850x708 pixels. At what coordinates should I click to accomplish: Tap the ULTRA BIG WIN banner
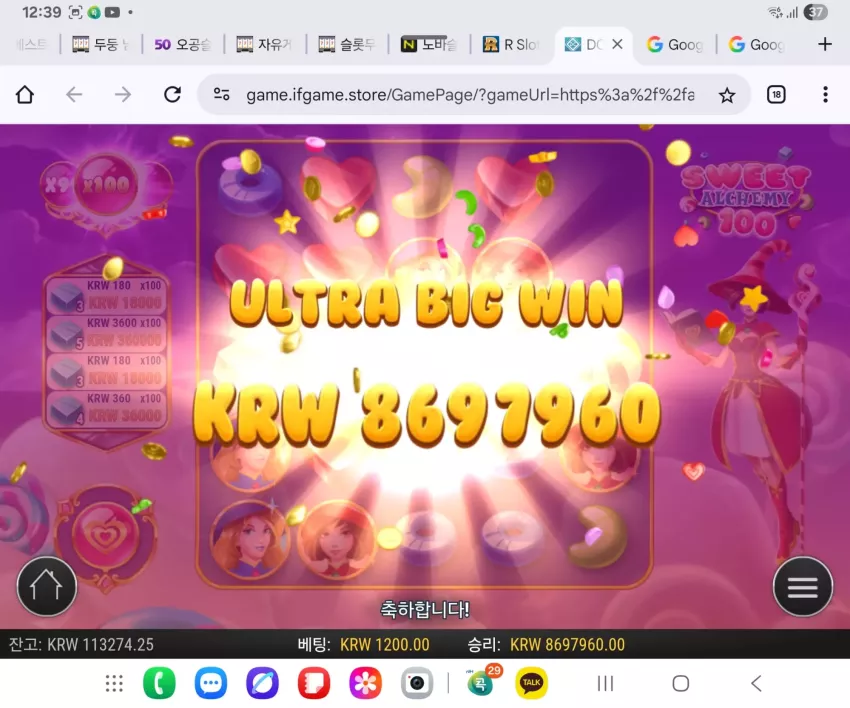(x=426, y=304)
